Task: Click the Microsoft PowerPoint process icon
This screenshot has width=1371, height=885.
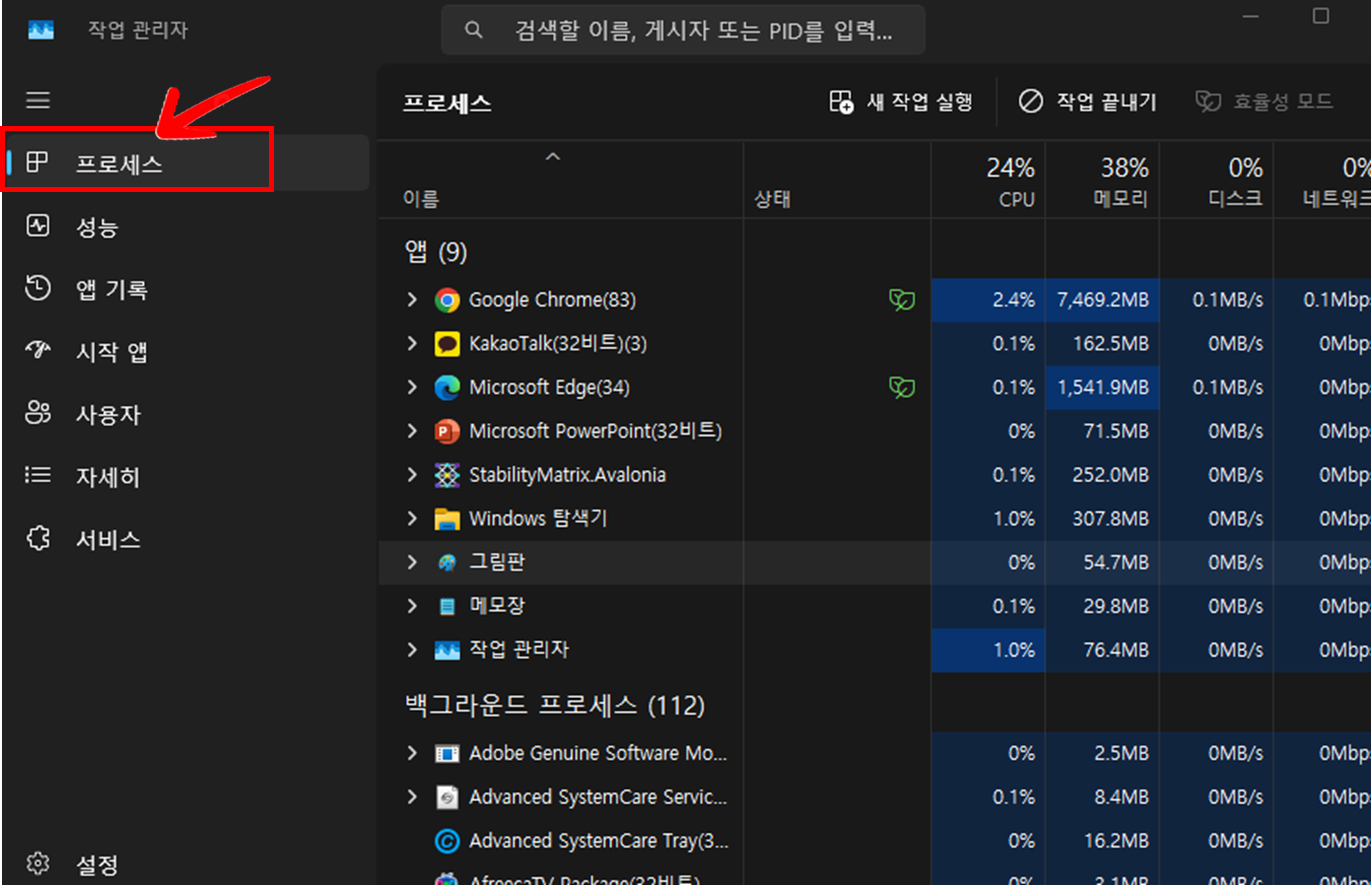Action: 447,431
